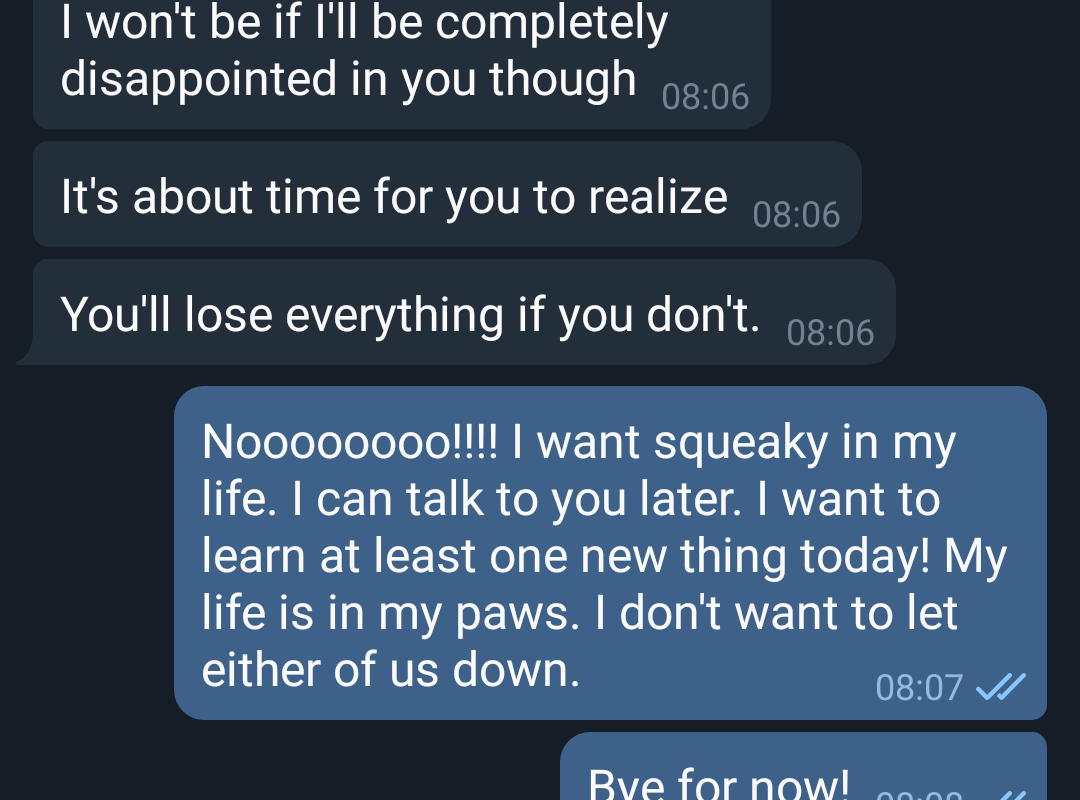Select the 08:06 timestamp after the word realize
The height and width of the screenshot is (800, 1080).
(x=796, y=214)
